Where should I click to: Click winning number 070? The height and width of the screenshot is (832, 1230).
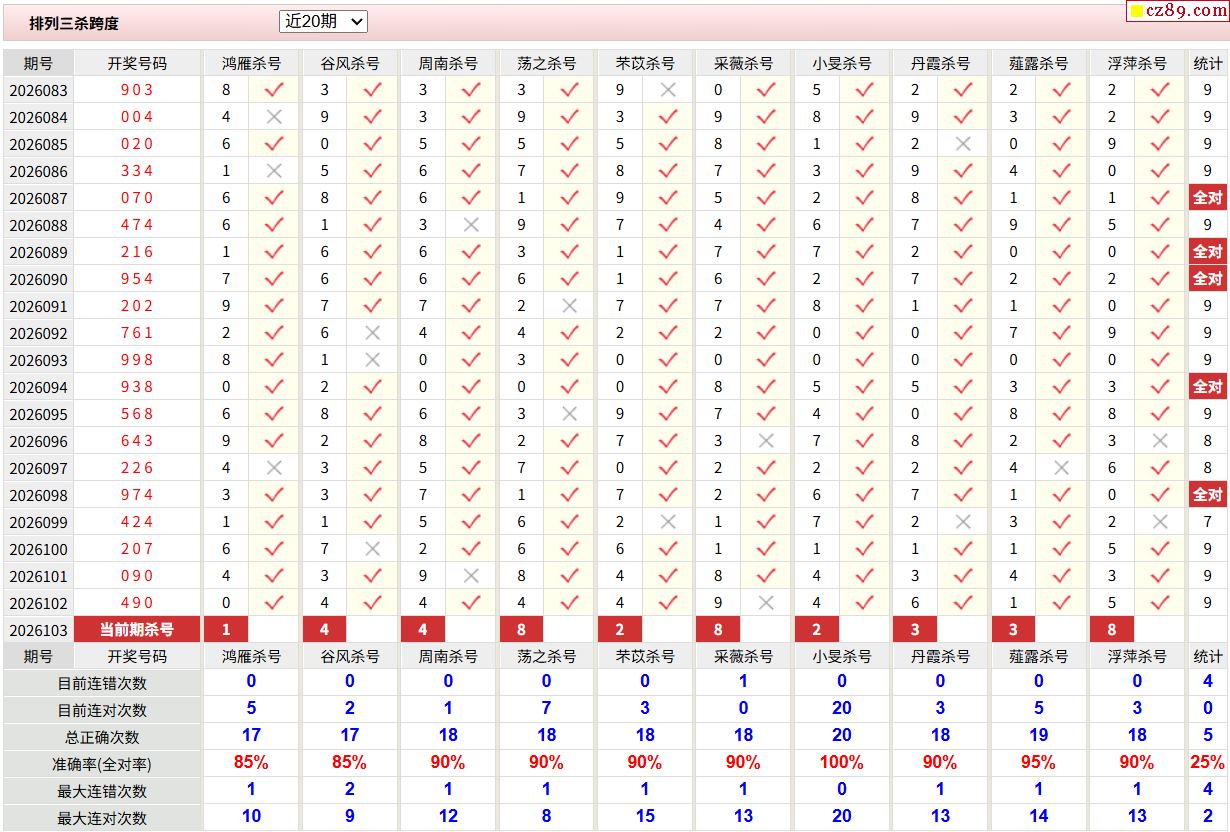click(x=137, y=198)
